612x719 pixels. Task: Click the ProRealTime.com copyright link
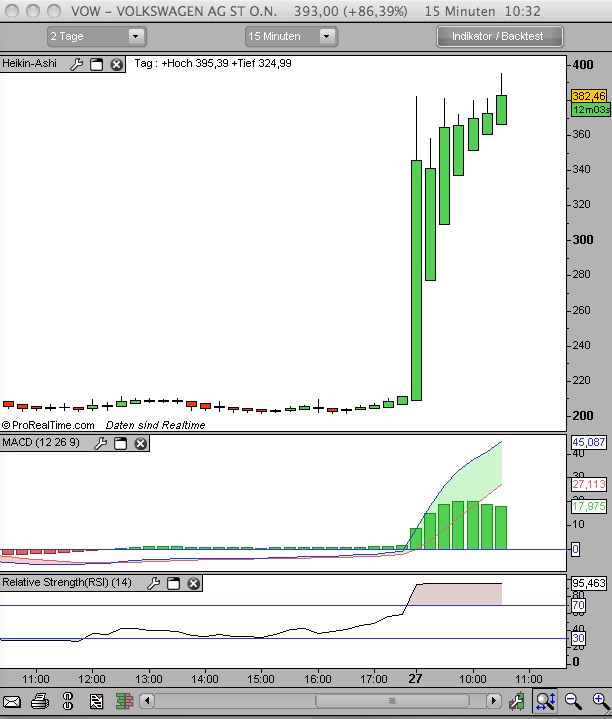[x=48, y=425]
